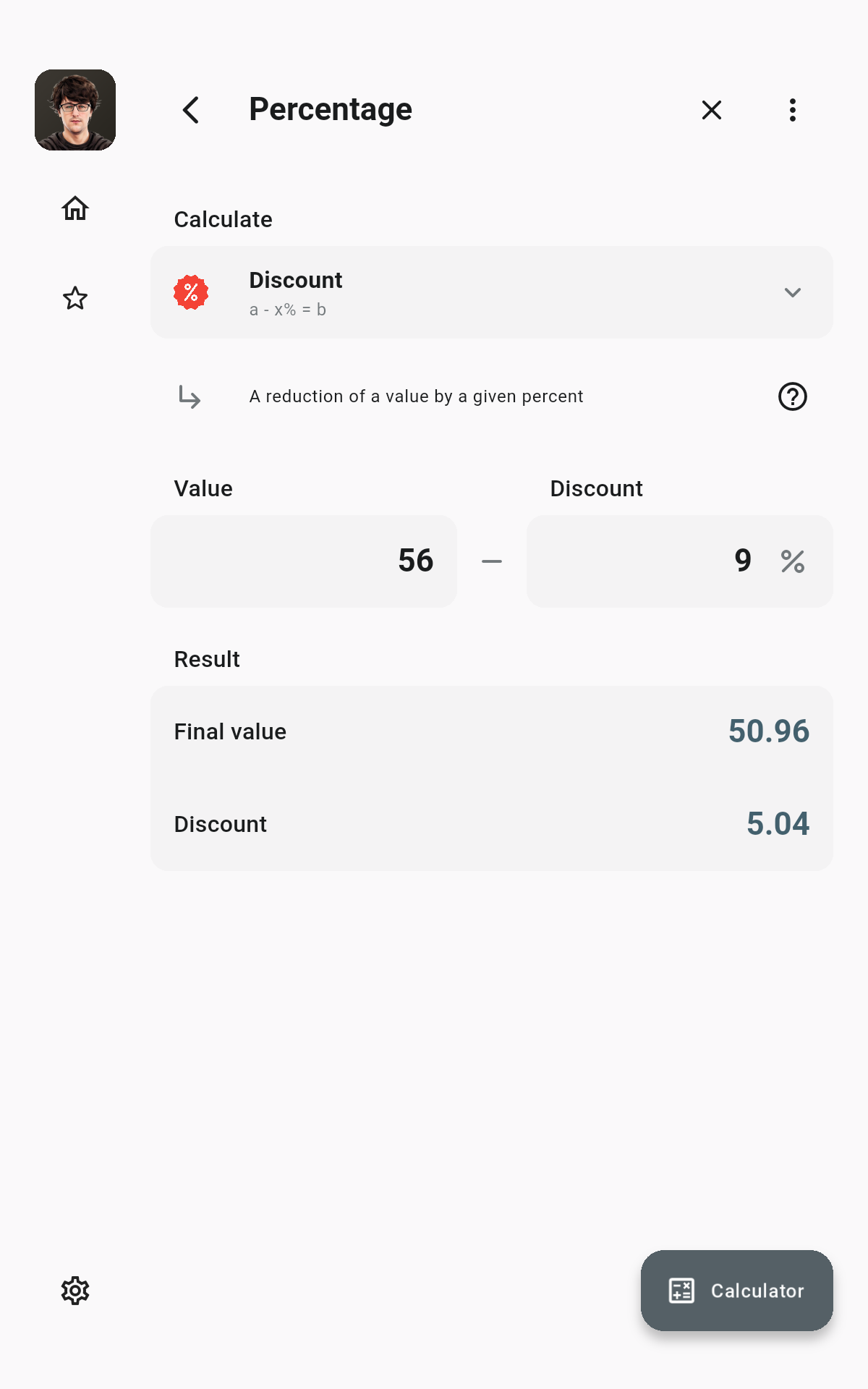This screenshot has height=1389, width=868.
Task: Edit the Discount field showing 9
Action: click(x=680, y=561)
